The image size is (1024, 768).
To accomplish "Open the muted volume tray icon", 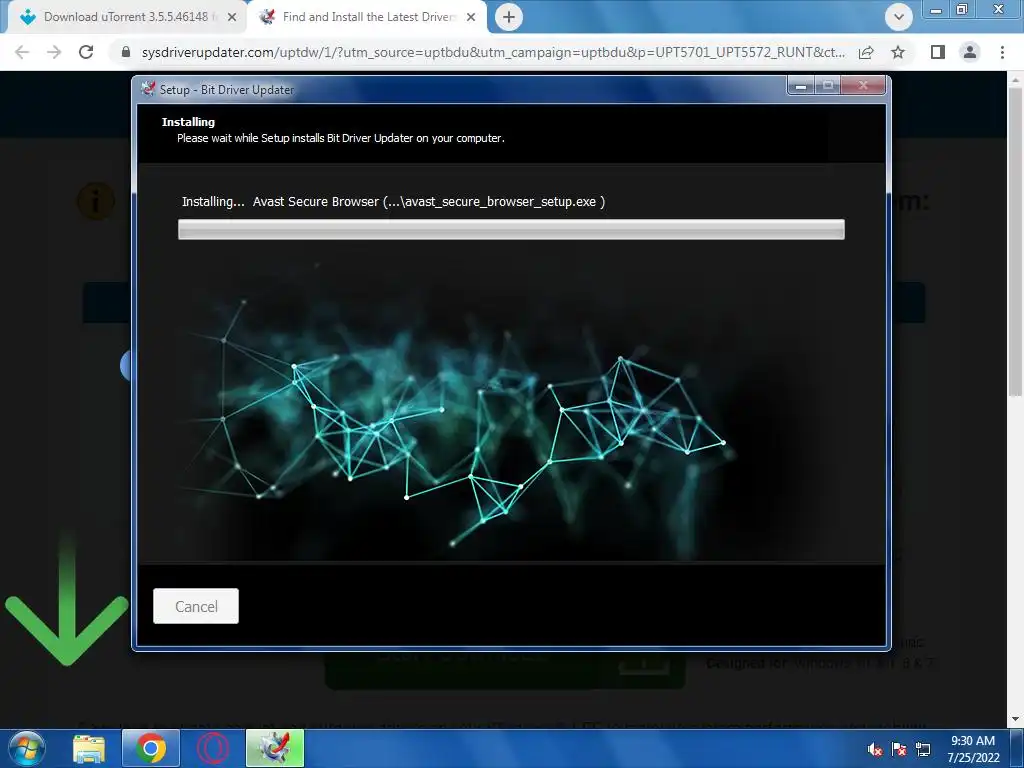I will click(x=875, y=750).
